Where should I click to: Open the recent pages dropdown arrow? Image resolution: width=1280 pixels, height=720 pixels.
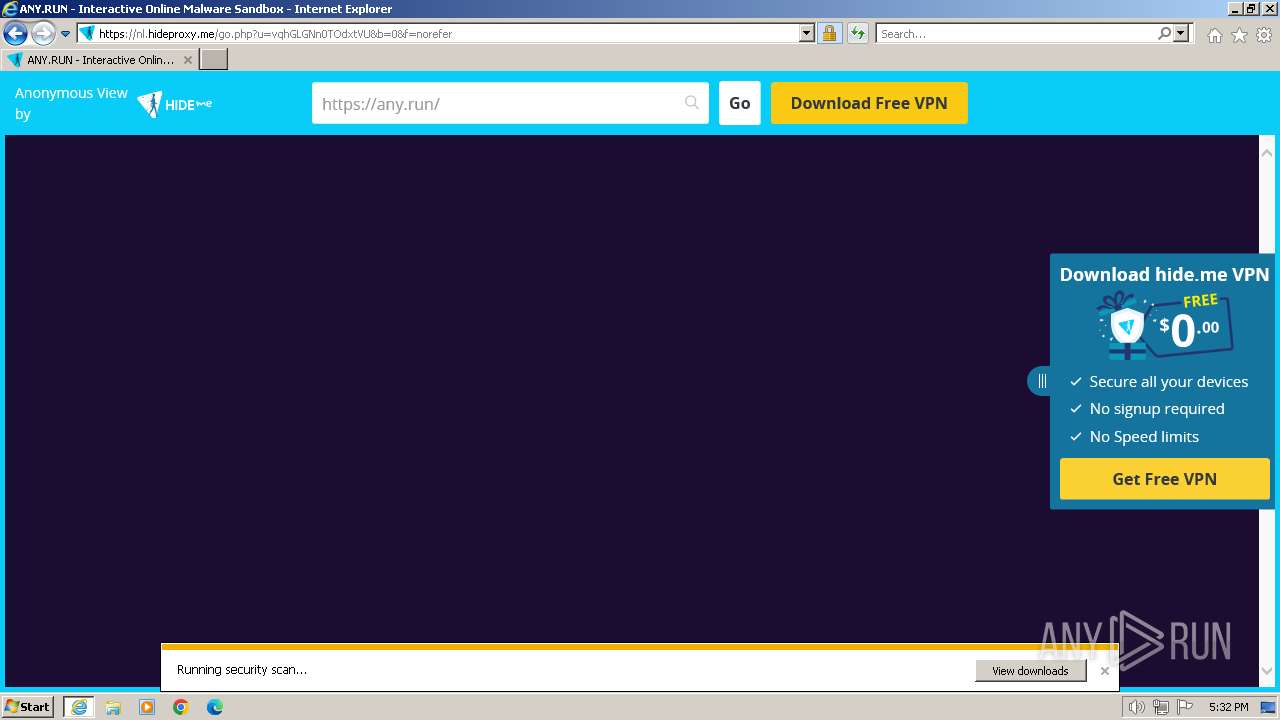(65, 34)
